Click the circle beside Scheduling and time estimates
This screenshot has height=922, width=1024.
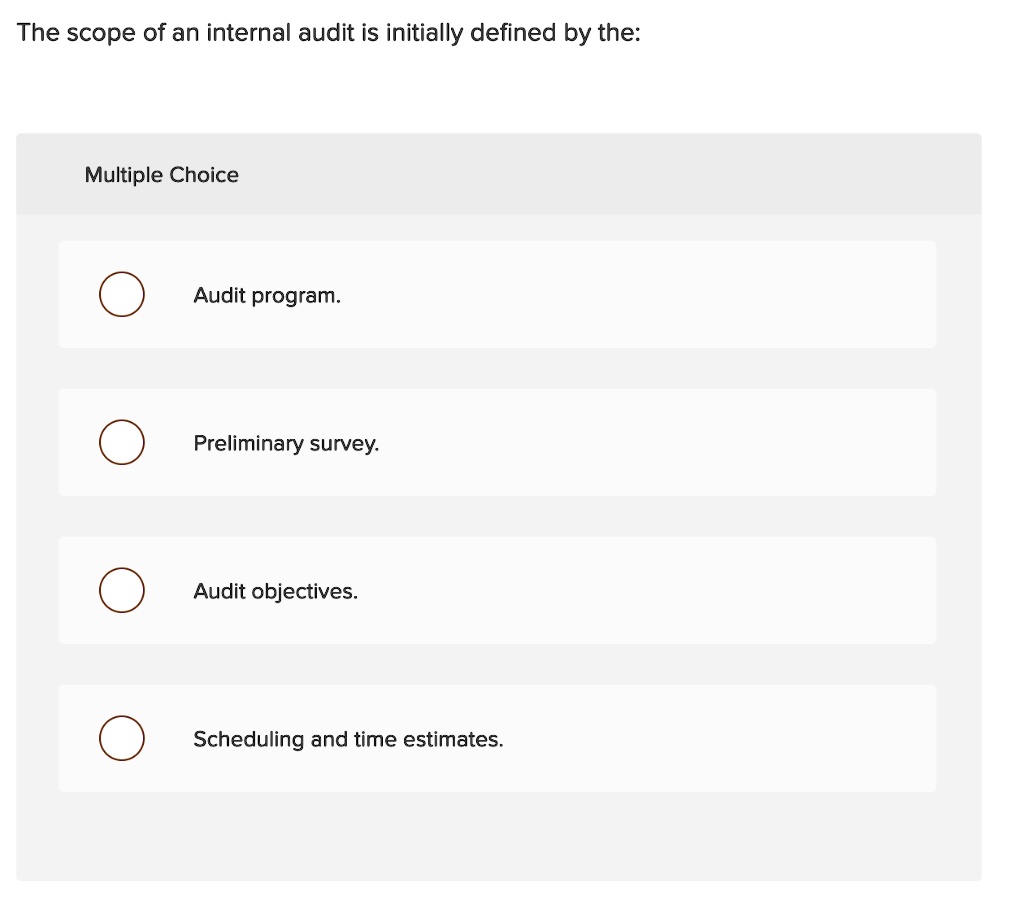(x=121, y=738)
